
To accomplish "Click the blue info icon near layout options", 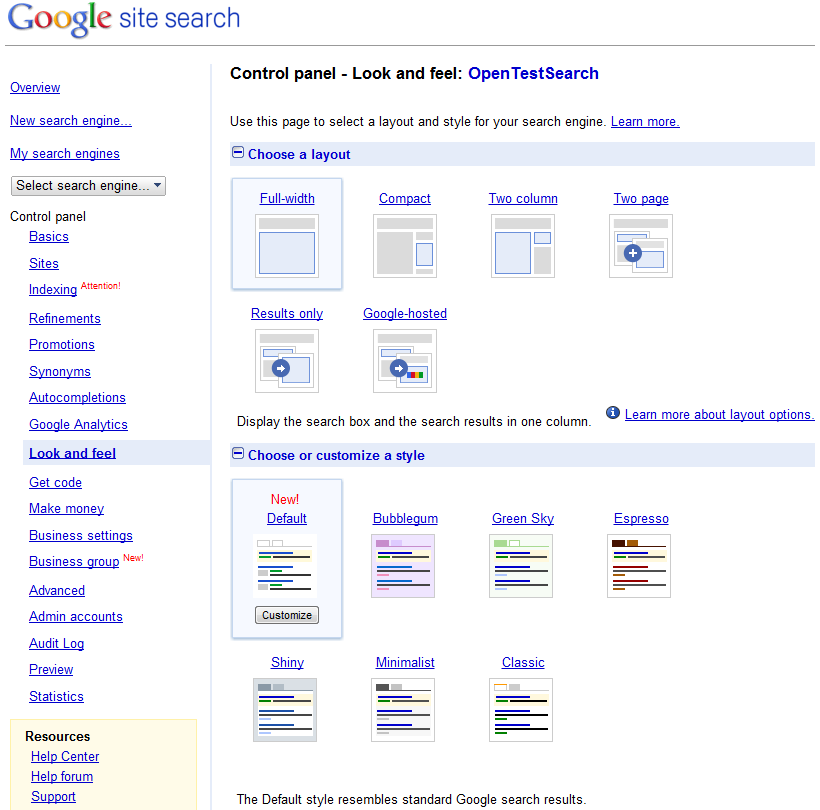I will pyautogui.click(x=612, y=413).
